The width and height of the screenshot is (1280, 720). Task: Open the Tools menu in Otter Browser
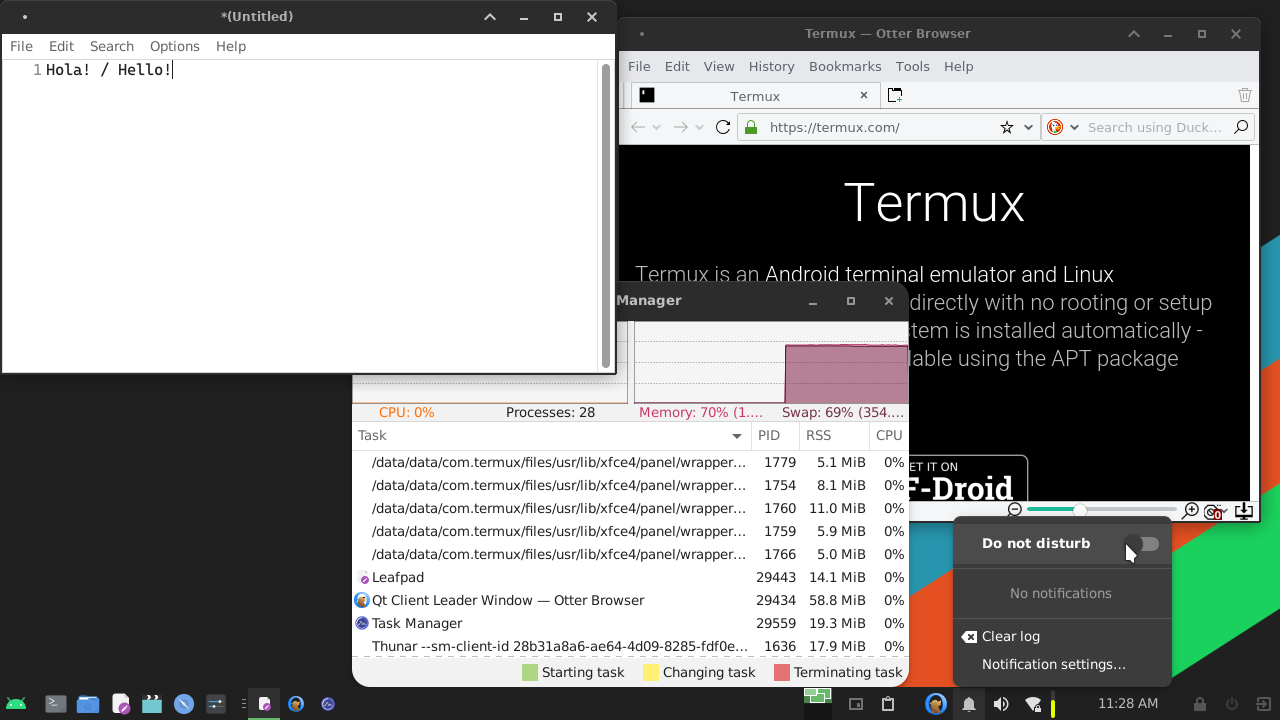[x=912, y=66]
